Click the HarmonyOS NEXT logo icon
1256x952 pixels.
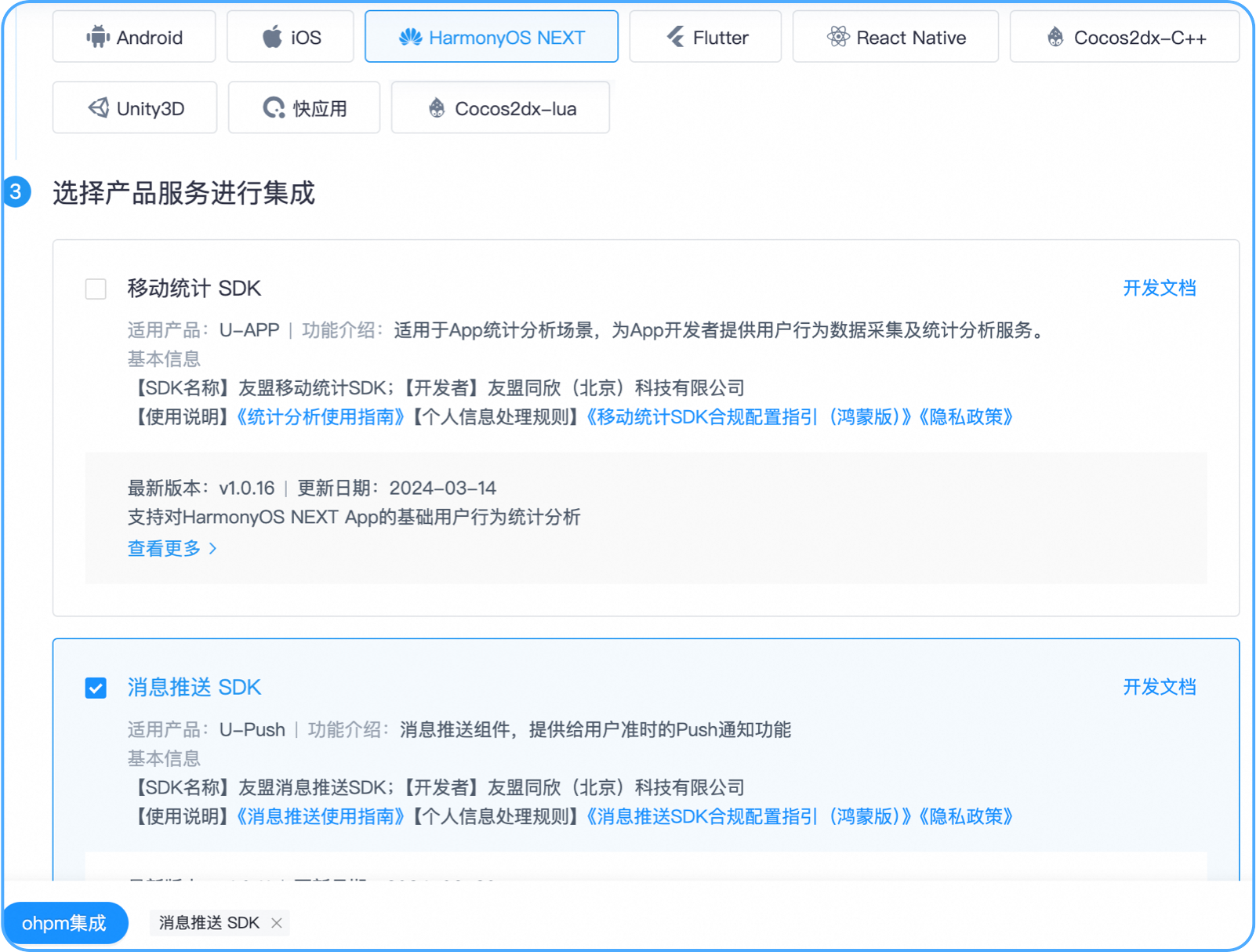pos(410,37)
